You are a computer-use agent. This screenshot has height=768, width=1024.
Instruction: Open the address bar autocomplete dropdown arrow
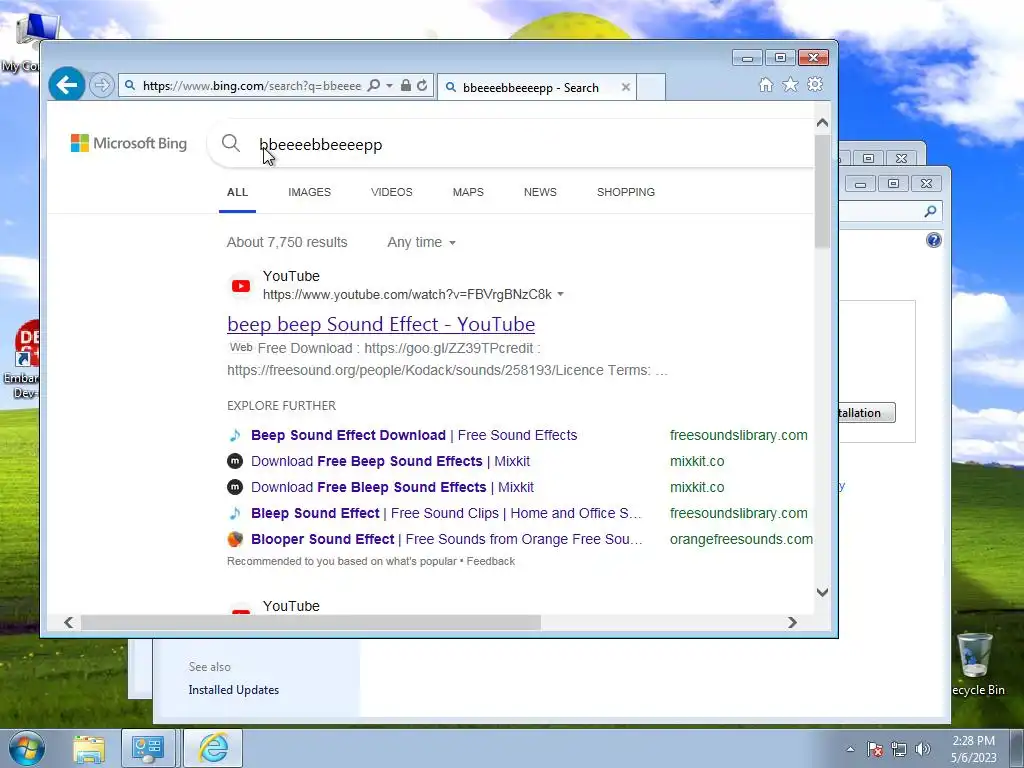(389, 86)
